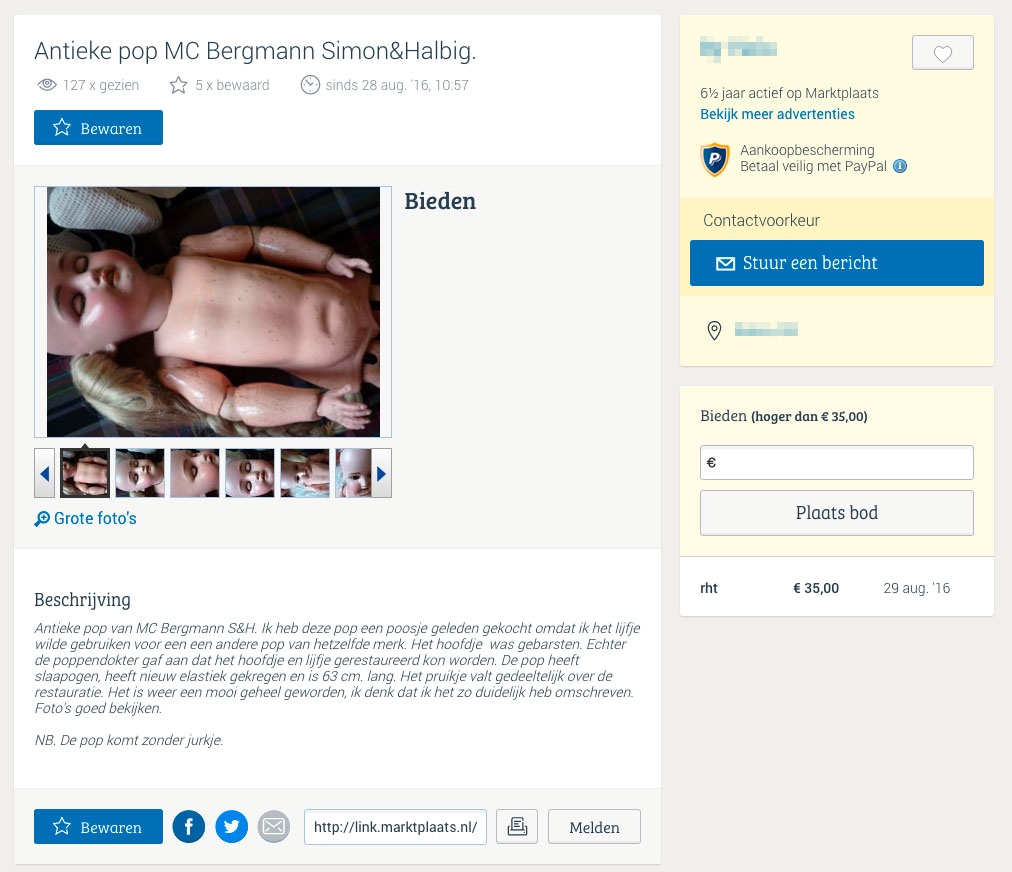Place bid with Plaats bod button
Image resolution: width=1012 pixels, height=872 pixels.
coord(836,512)
